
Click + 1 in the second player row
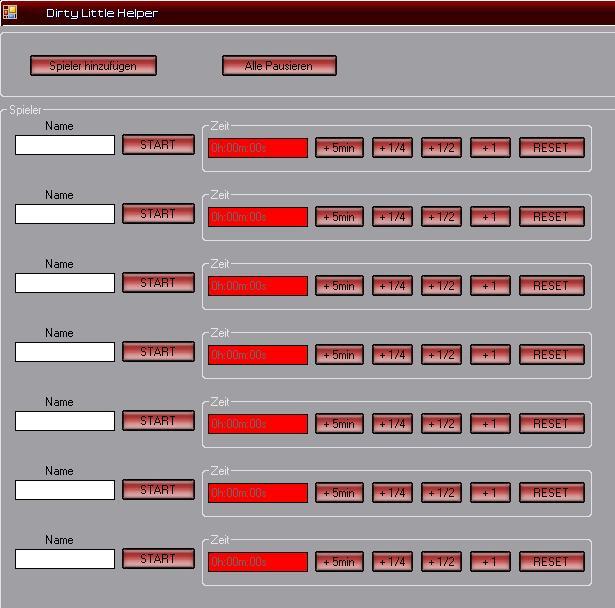pos(490,217)
